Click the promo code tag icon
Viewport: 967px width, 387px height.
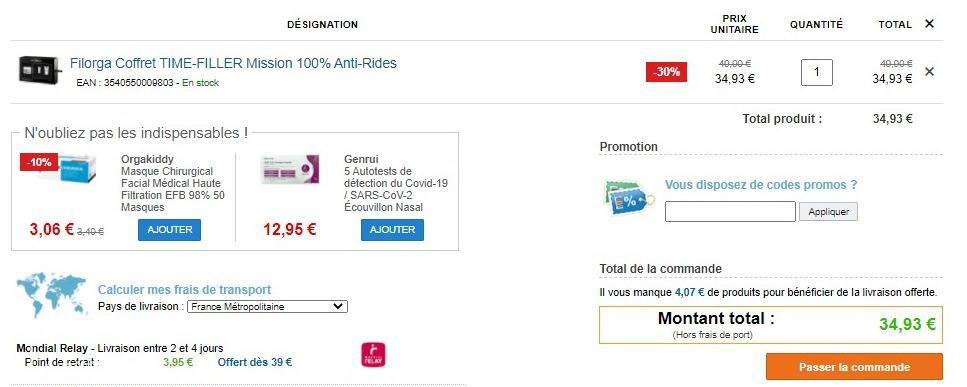point(629,198)
